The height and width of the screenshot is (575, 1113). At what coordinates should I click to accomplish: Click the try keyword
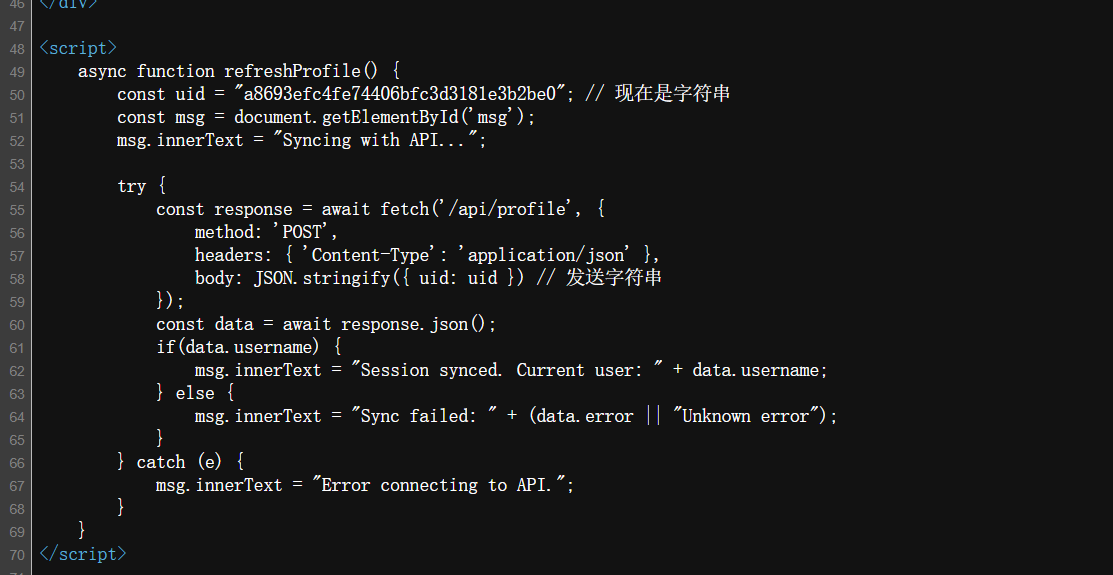click(x=131, y=186)
